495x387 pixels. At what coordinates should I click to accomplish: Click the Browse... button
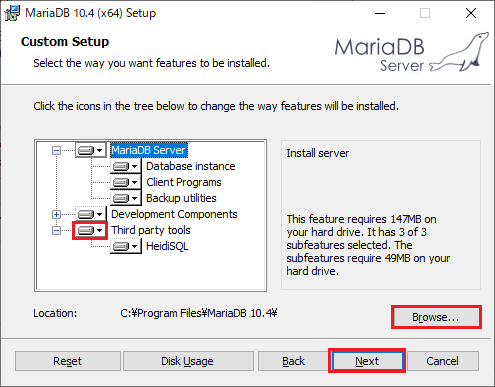tap(436, 317)
